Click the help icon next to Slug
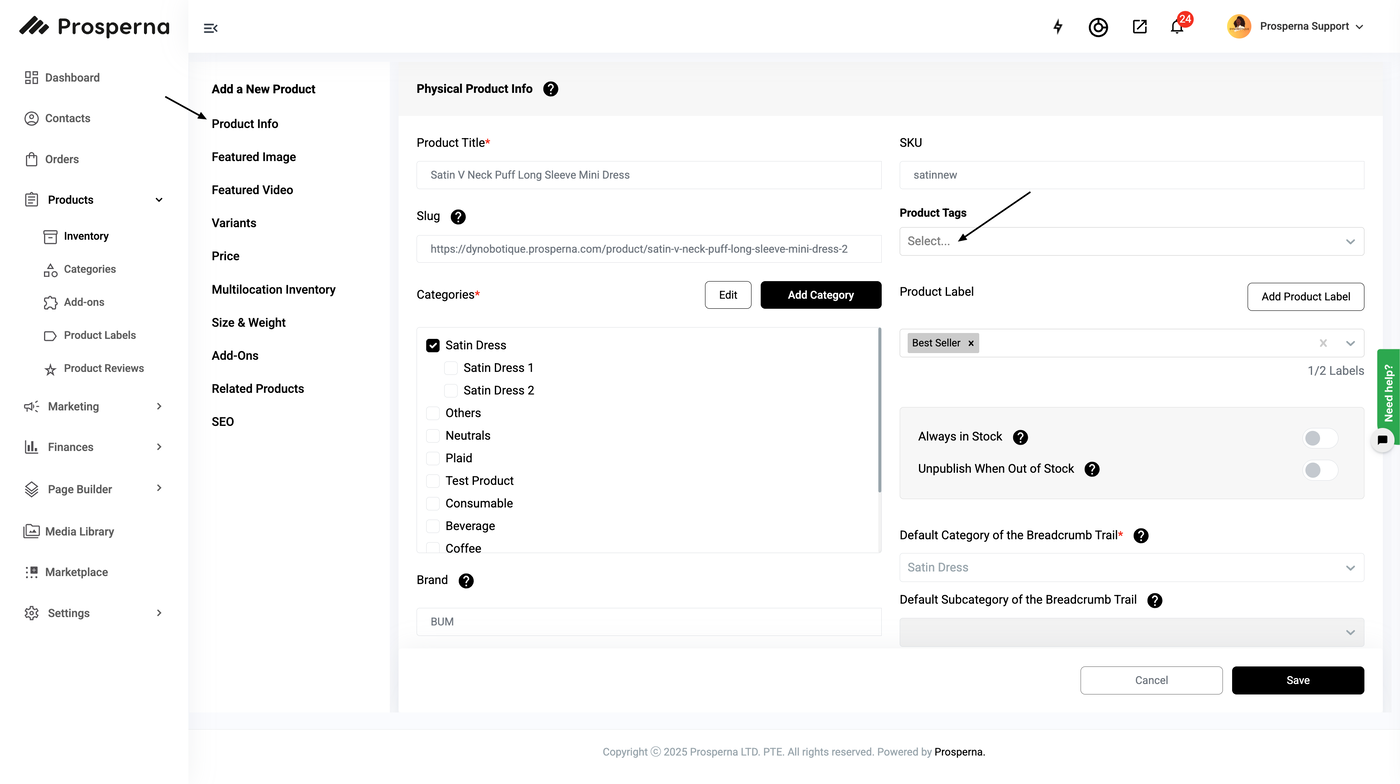 (x=458, y=217)
